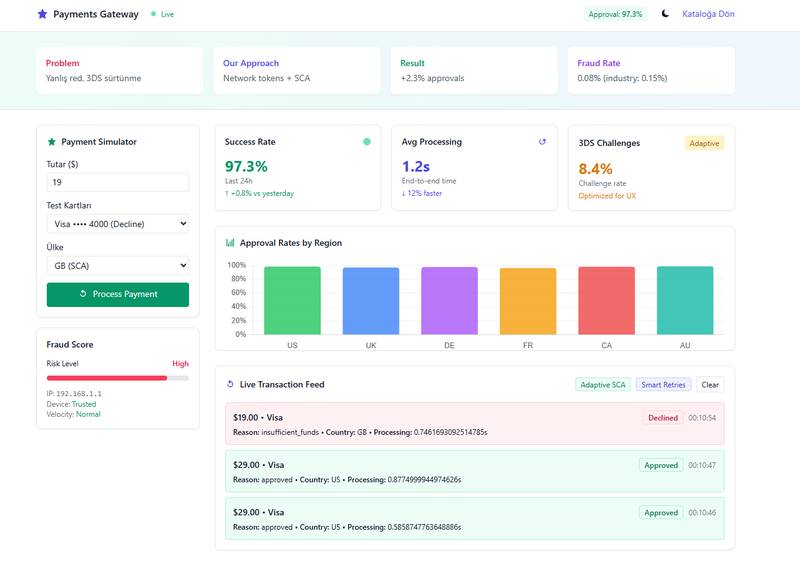The height and width of the screenshot is (564, 800).
Task: Click the Fraud Score risk level bar
Action: (x=117, y=378)
